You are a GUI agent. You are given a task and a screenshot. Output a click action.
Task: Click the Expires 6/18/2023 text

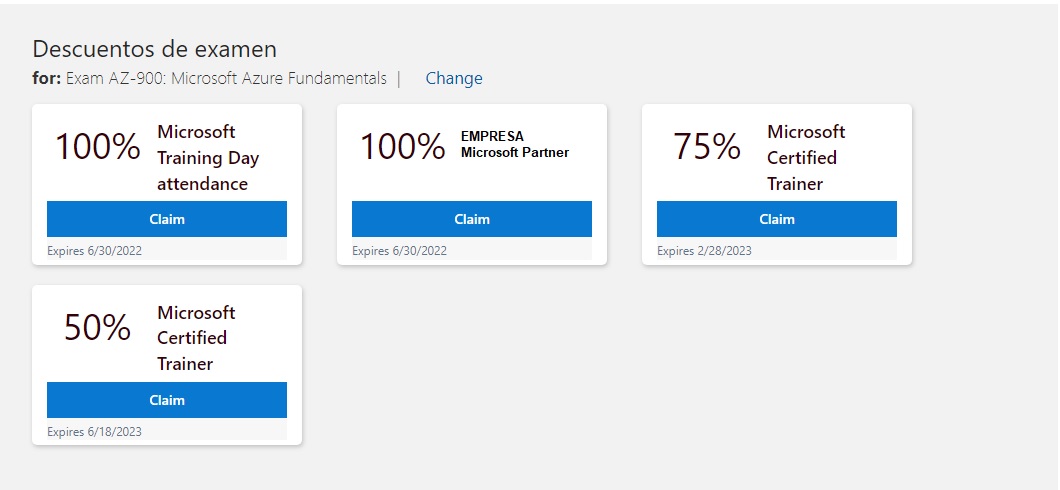pos(95,432)
